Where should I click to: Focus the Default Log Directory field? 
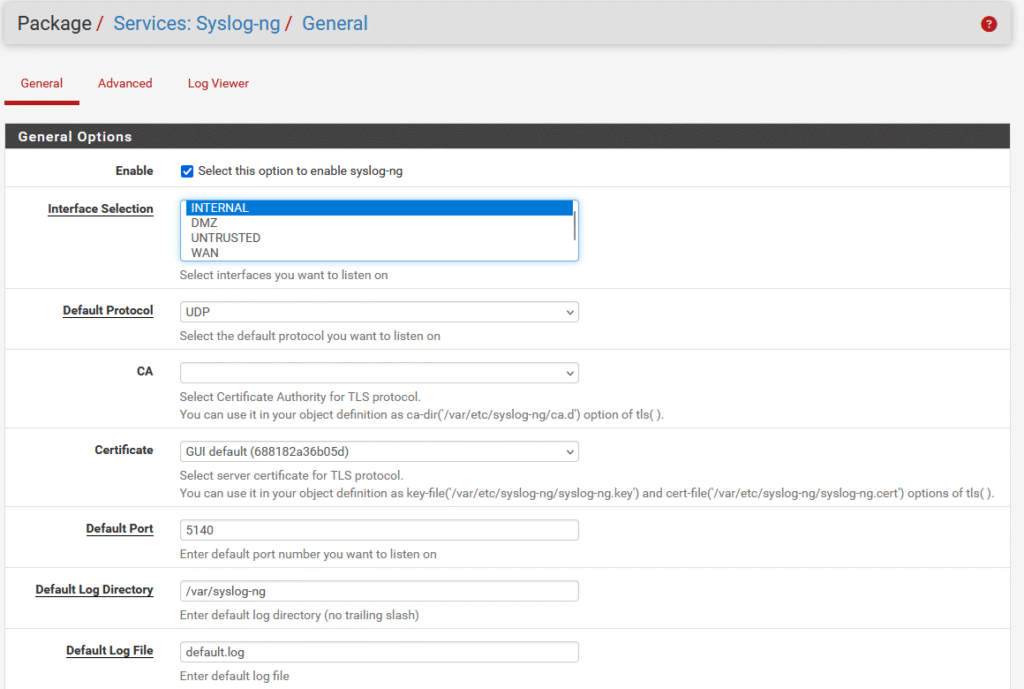pos(379,591)
